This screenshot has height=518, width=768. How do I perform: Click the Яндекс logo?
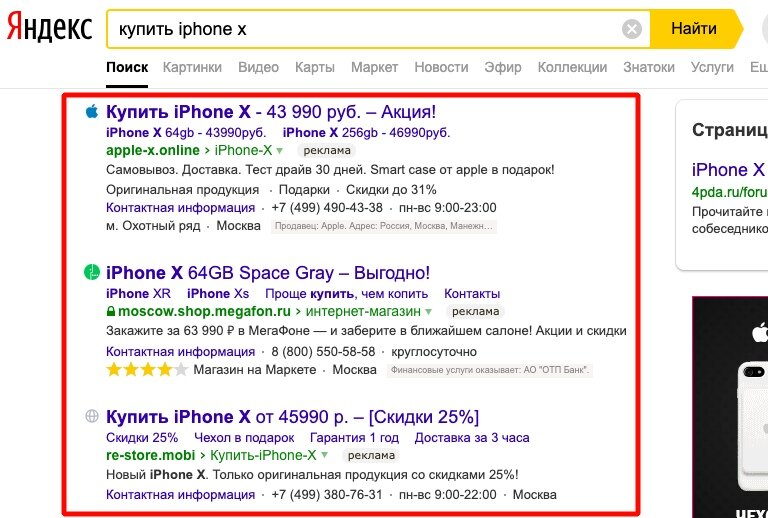tap(49, 28)
